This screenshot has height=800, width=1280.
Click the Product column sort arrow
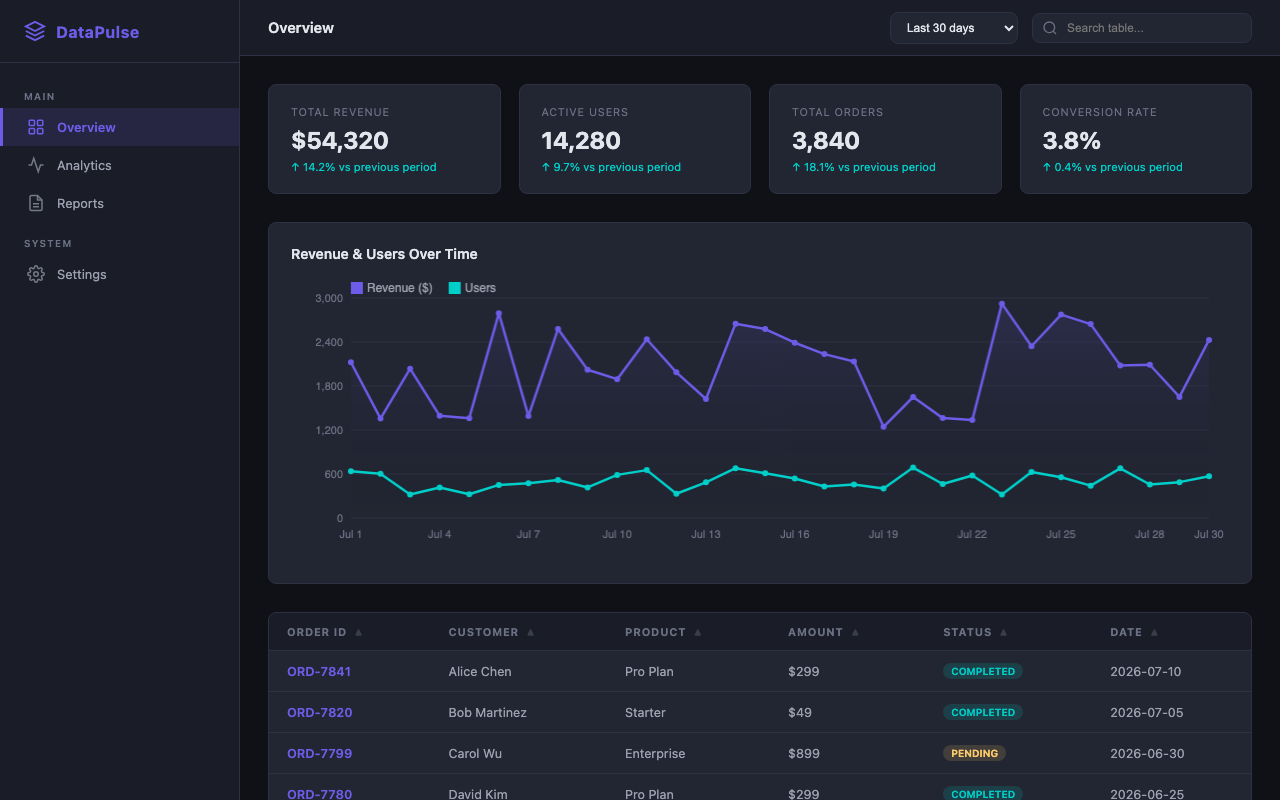(x=698, y=632)
